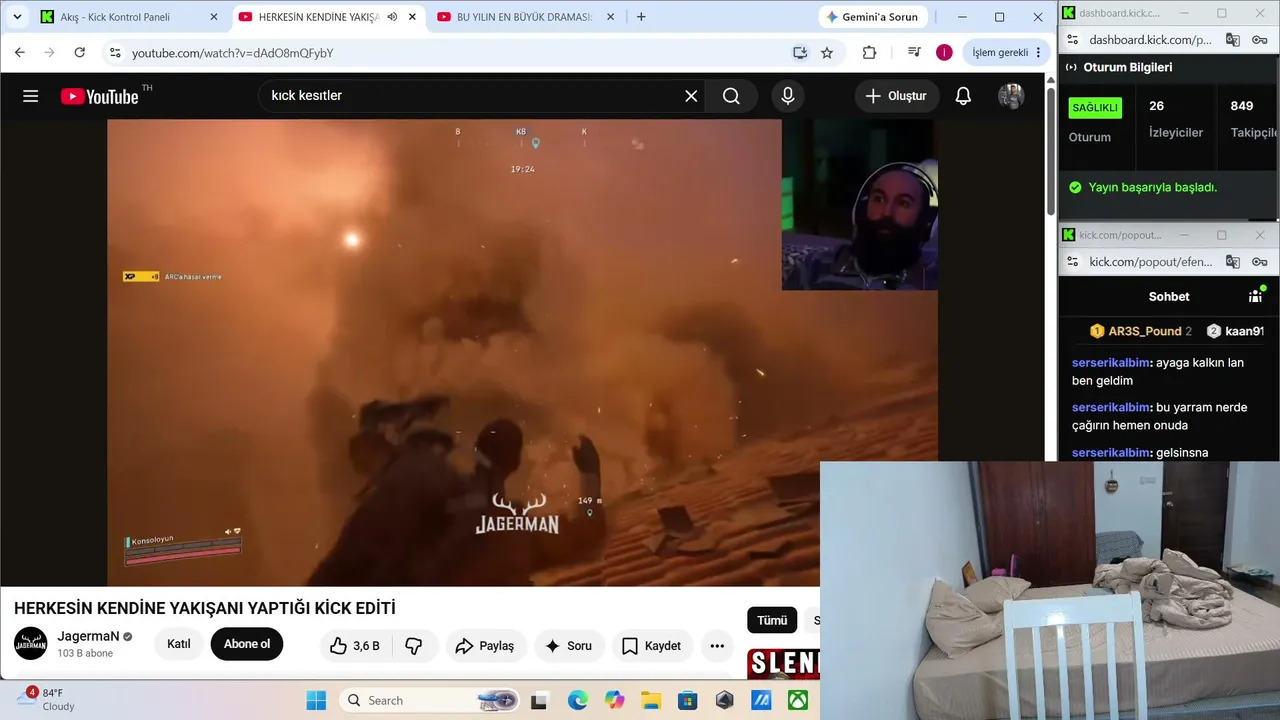Reload the YouTube page

pos(80,53)
